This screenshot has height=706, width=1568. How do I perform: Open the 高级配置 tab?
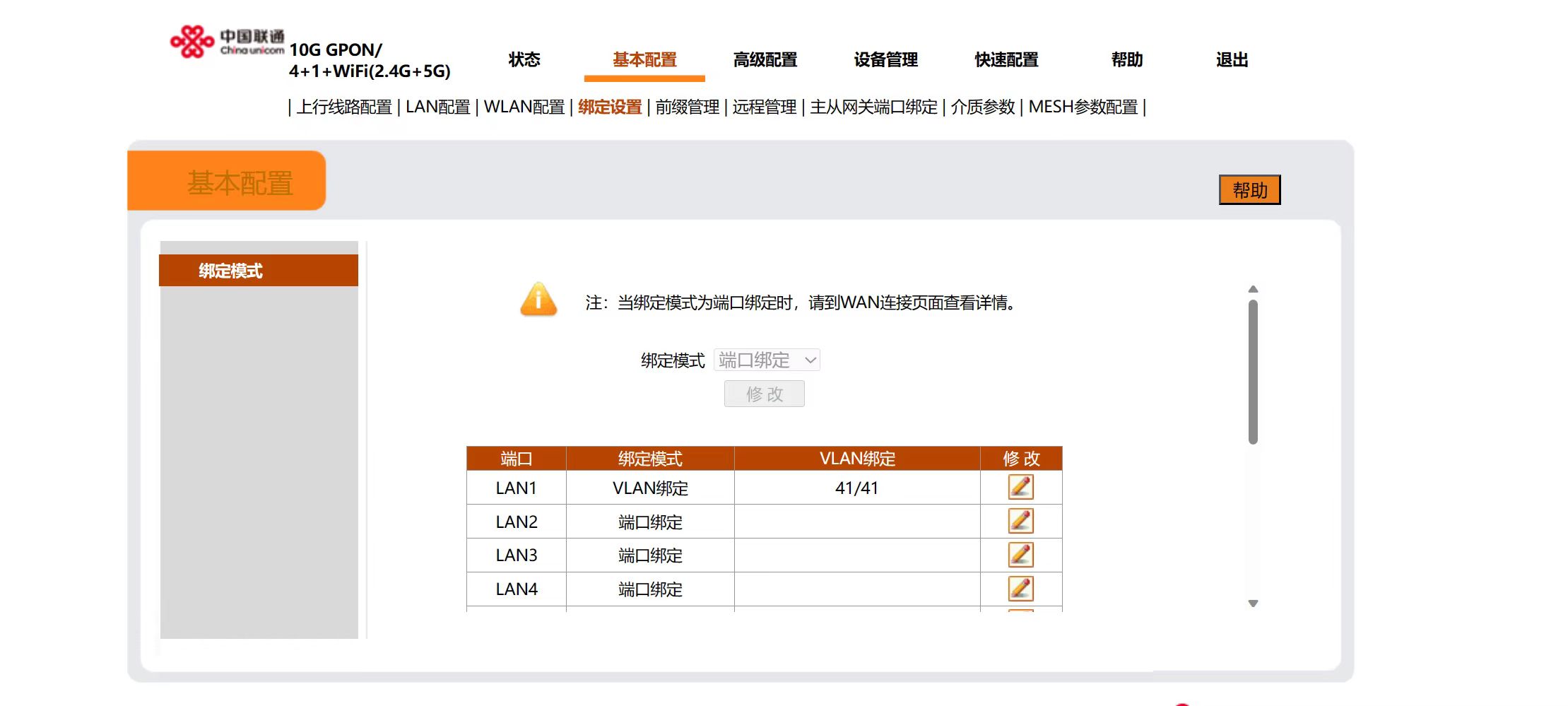point(765,59)
